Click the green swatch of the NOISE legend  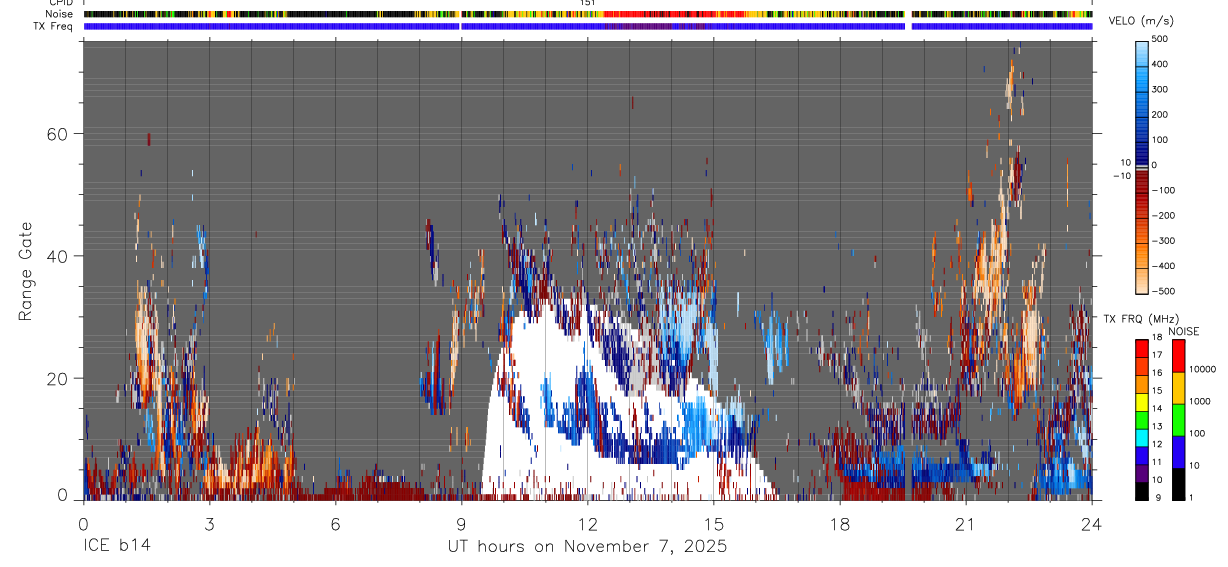point(1179,420)
